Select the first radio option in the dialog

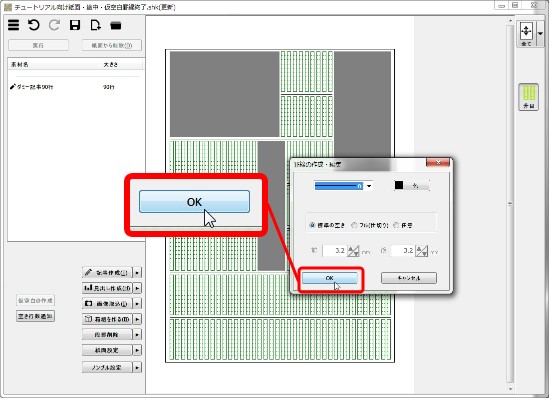coord(312,225)
